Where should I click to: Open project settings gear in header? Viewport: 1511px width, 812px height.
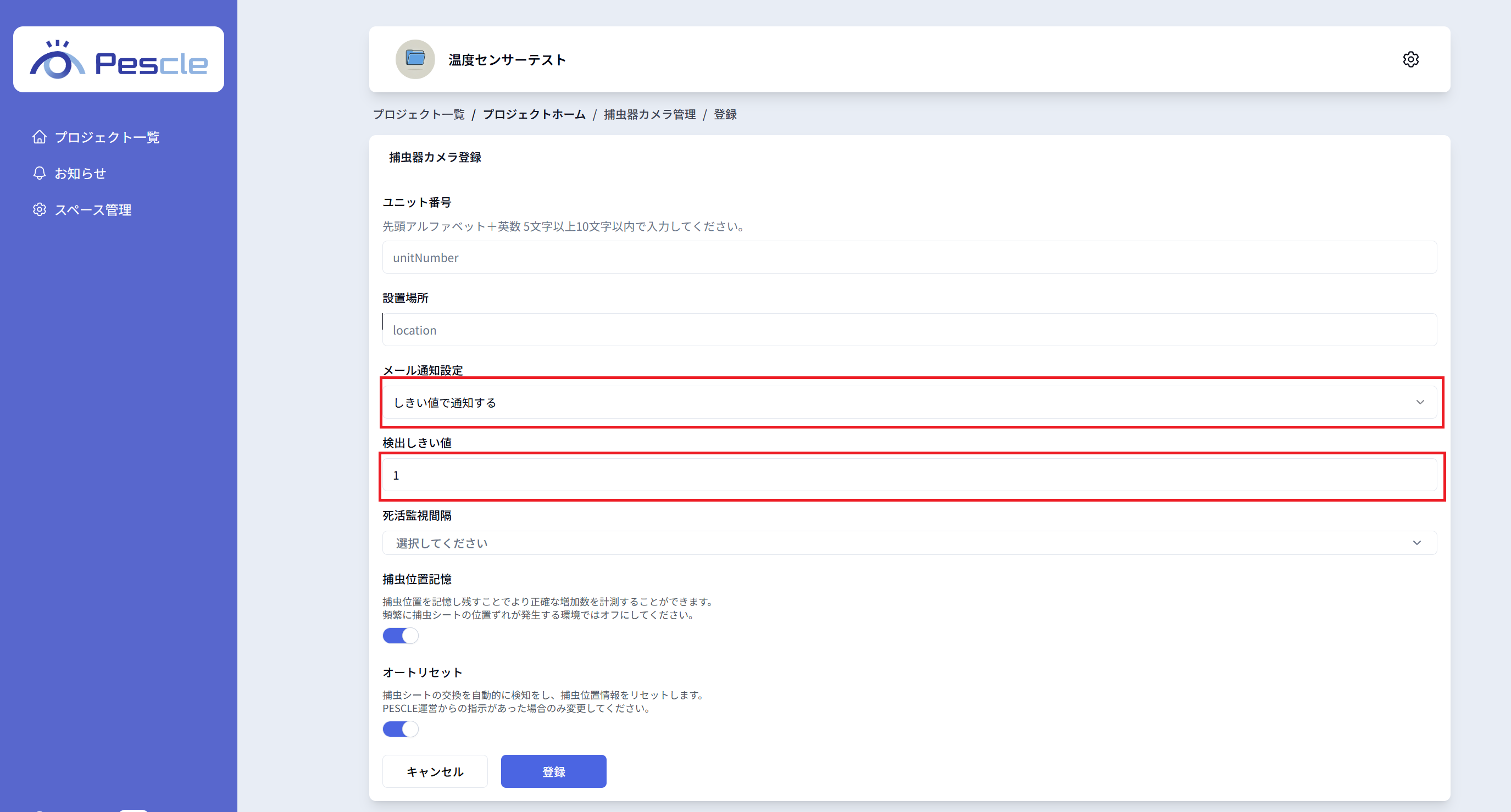click(x=1410, y=59)
